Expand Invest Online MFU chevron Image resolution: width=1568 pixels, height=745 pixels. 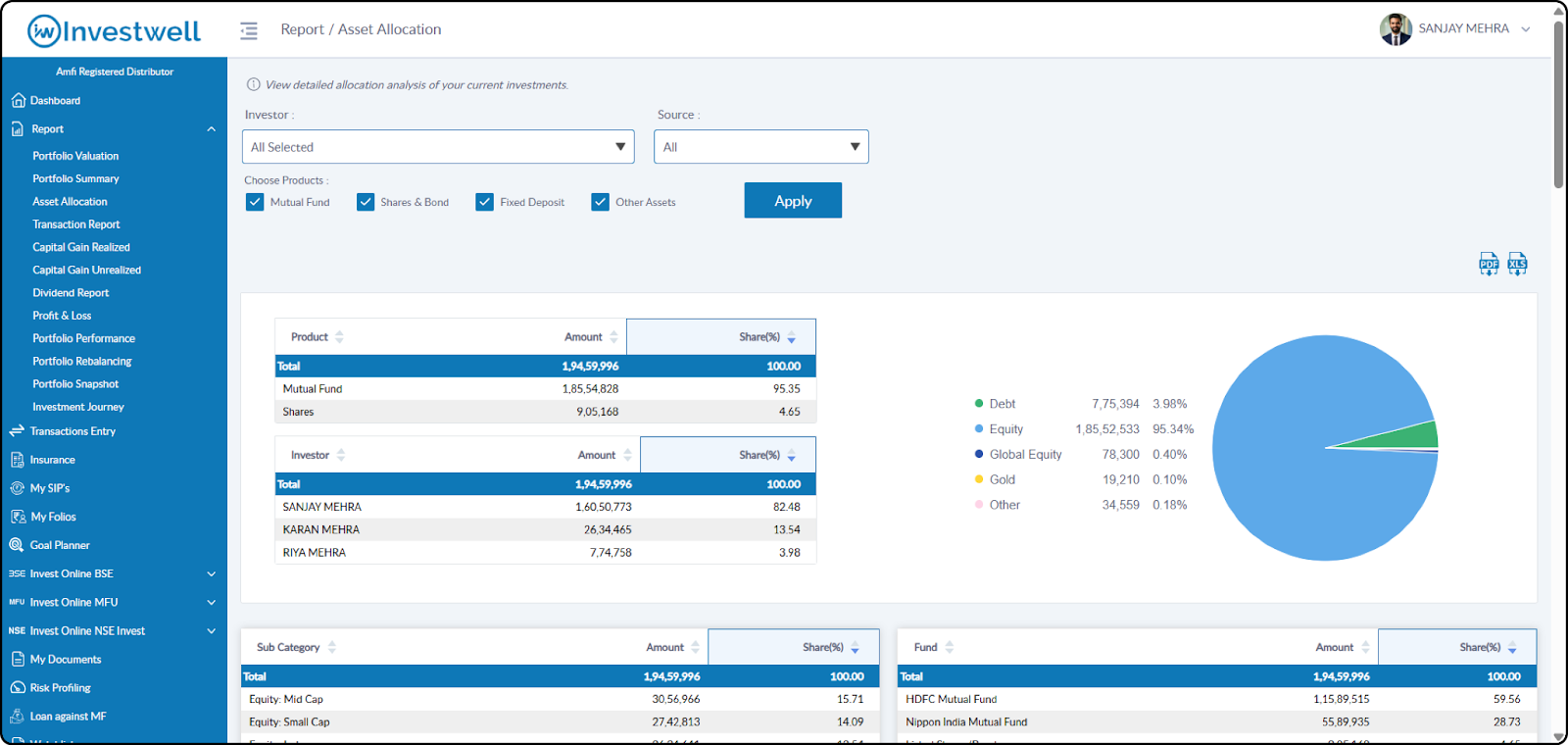pyautogui.click(x=212, y=603)
